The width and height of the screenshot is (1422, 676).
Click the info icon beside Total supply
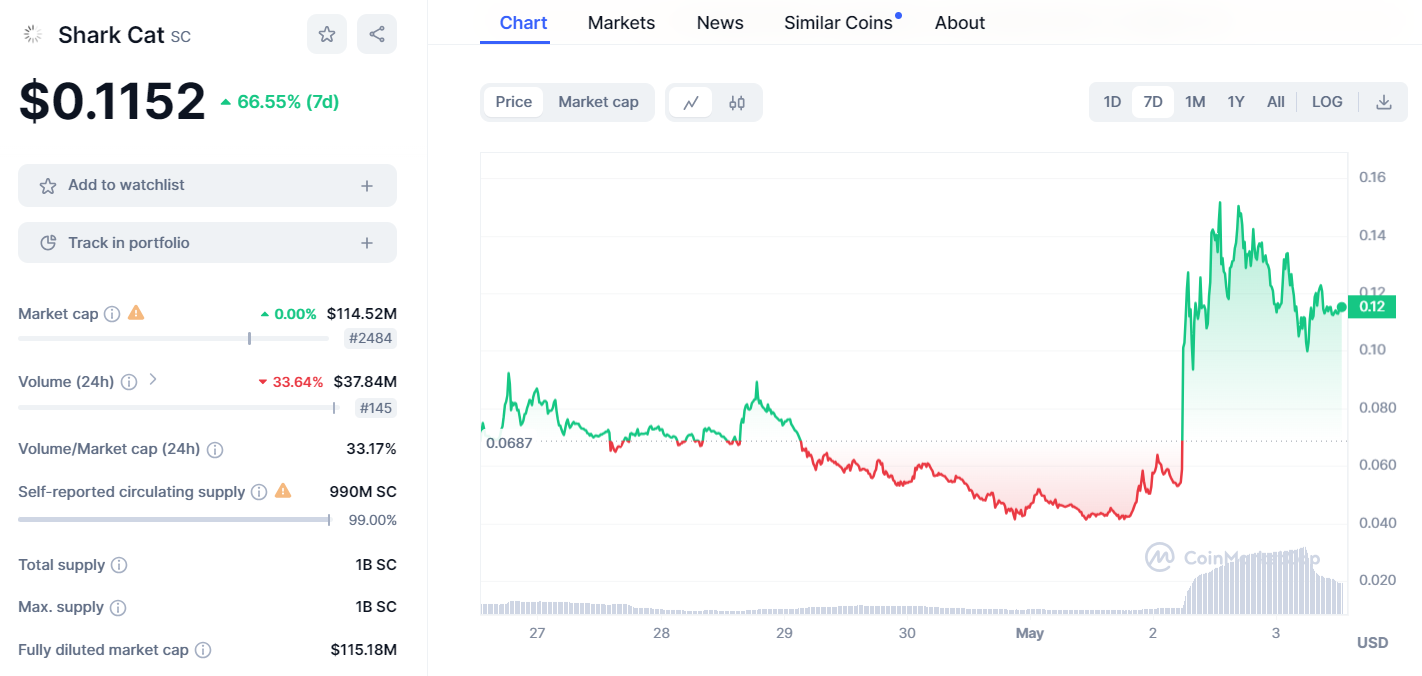coord(119,565)
